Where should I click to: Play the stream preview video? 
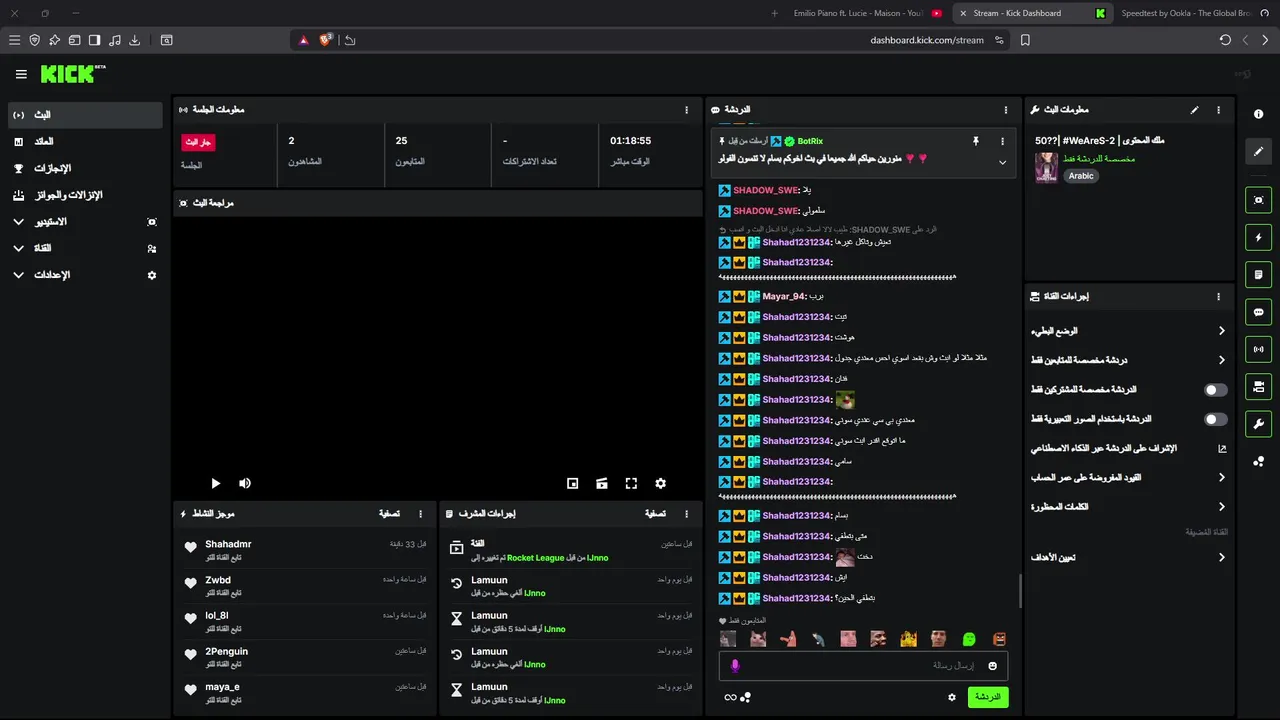click(x=215, y=483)
